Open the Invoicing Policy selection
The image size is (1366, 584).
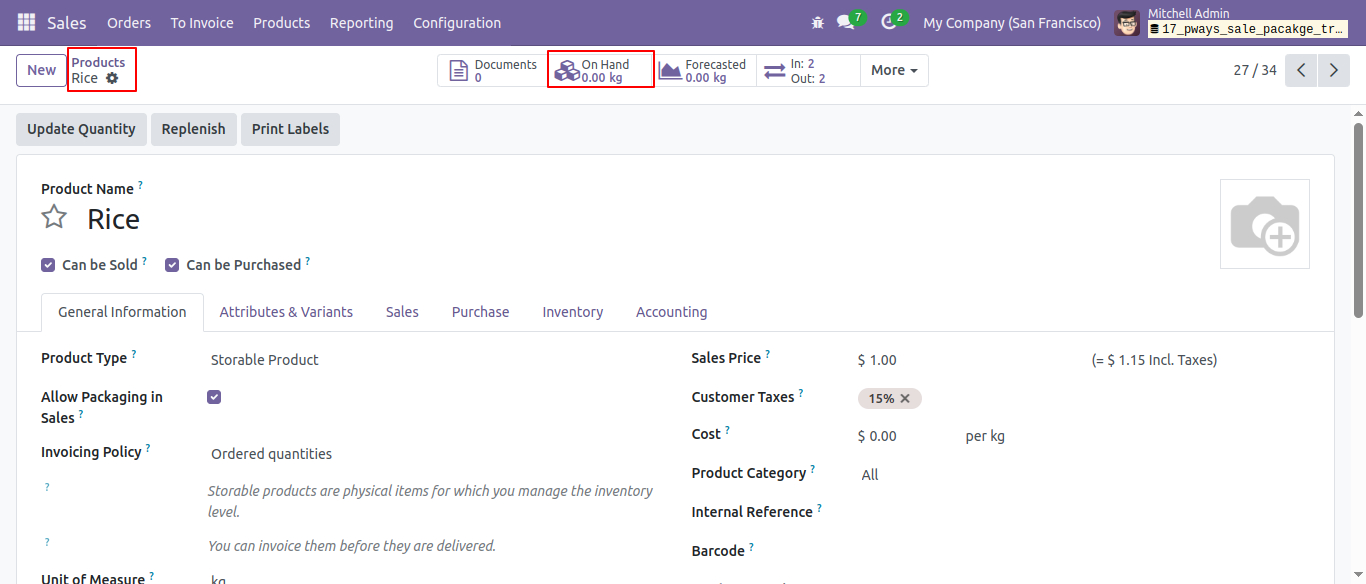tap(430, 454)
